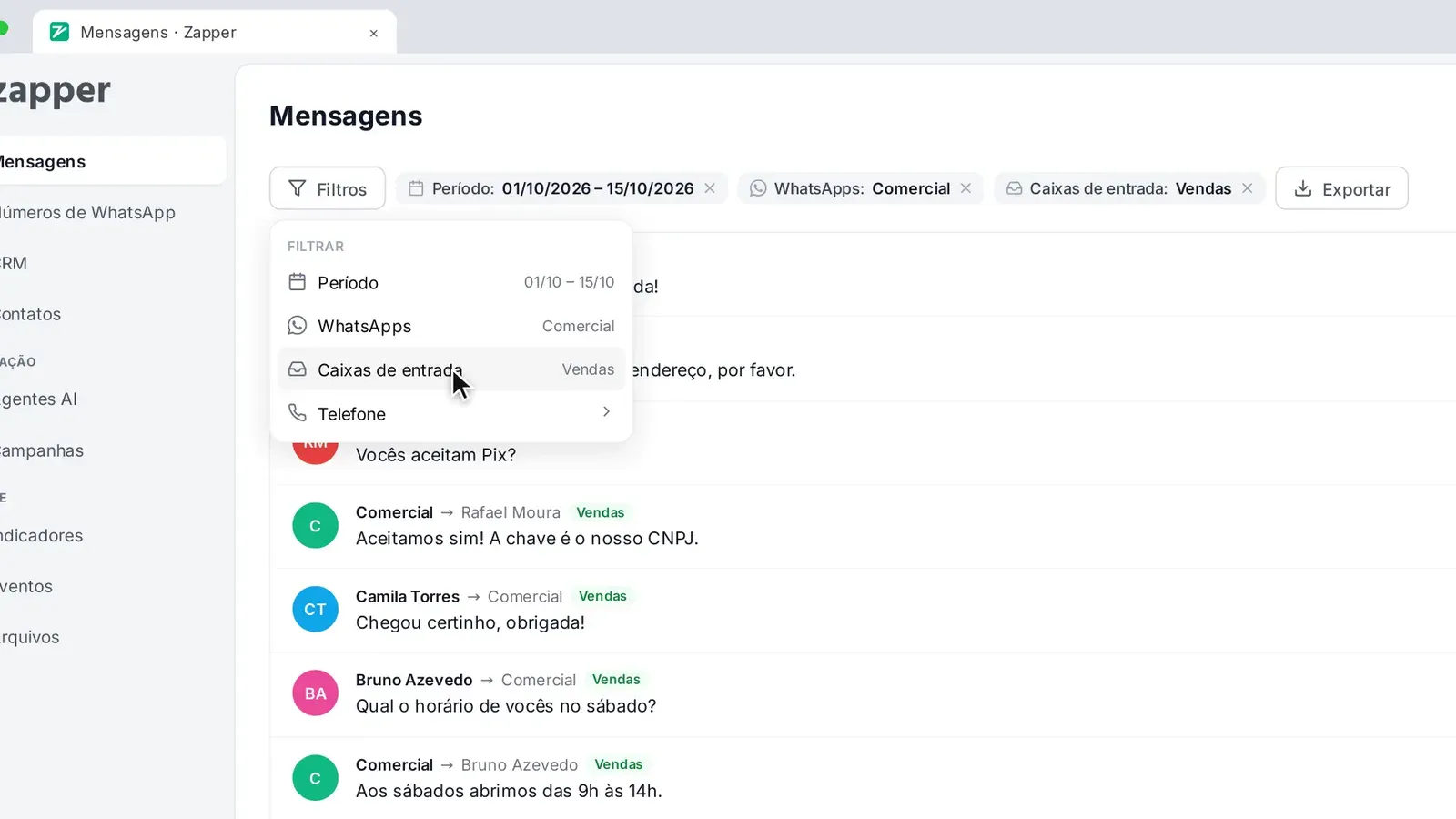1456x819 pixels.
Task: Open Contatos in the sidebar
Action: (x=111, y=314)
